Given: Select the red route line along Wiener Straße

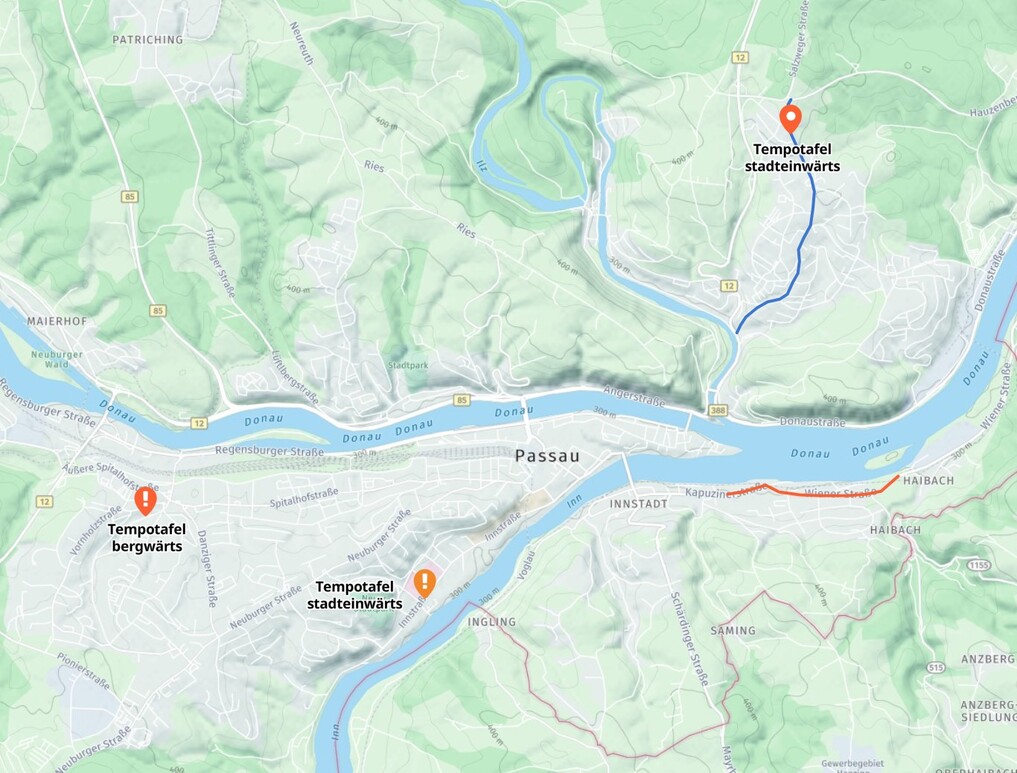Looking at the screenshot, I should tap(813, 489).
